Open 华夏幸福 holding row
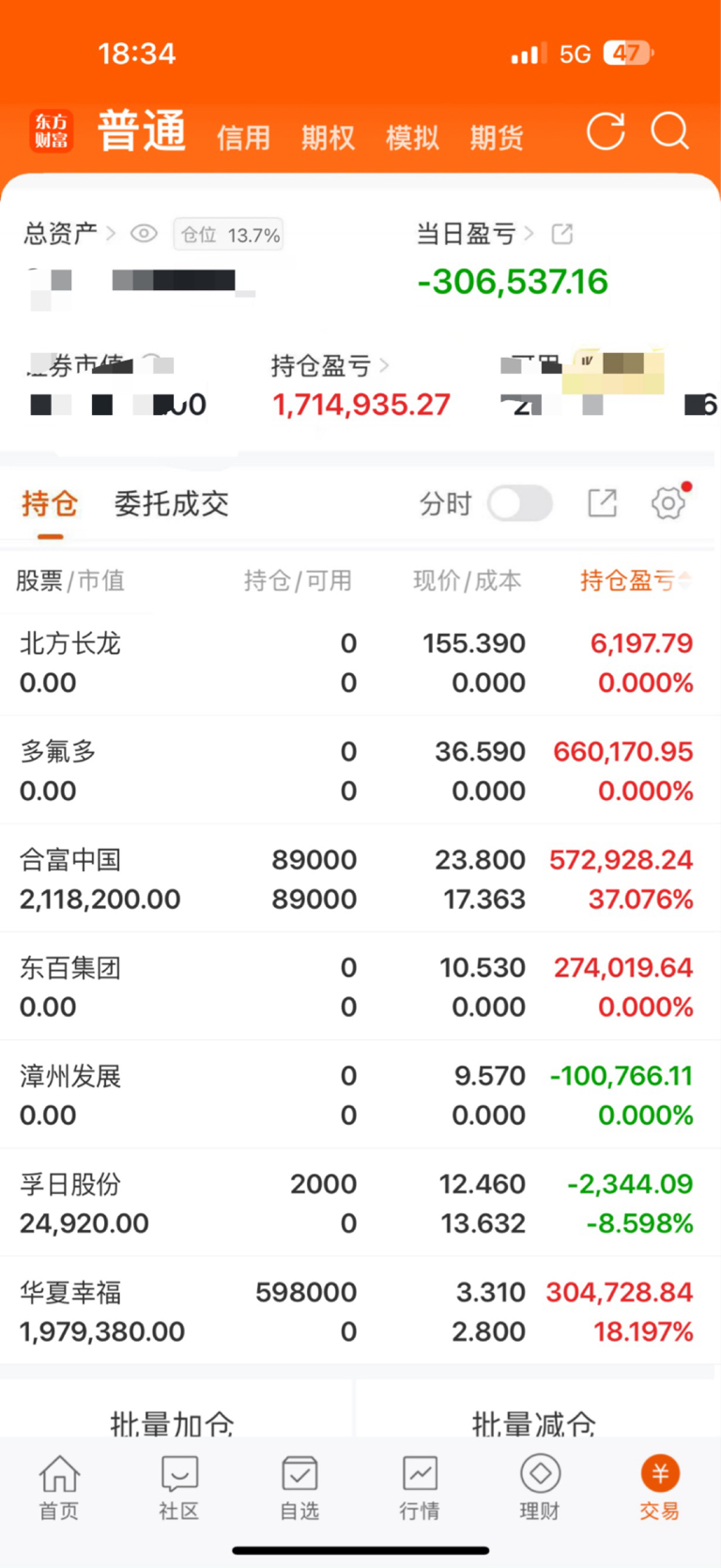Screen dimensions: 721x1568 point(360,1311)
